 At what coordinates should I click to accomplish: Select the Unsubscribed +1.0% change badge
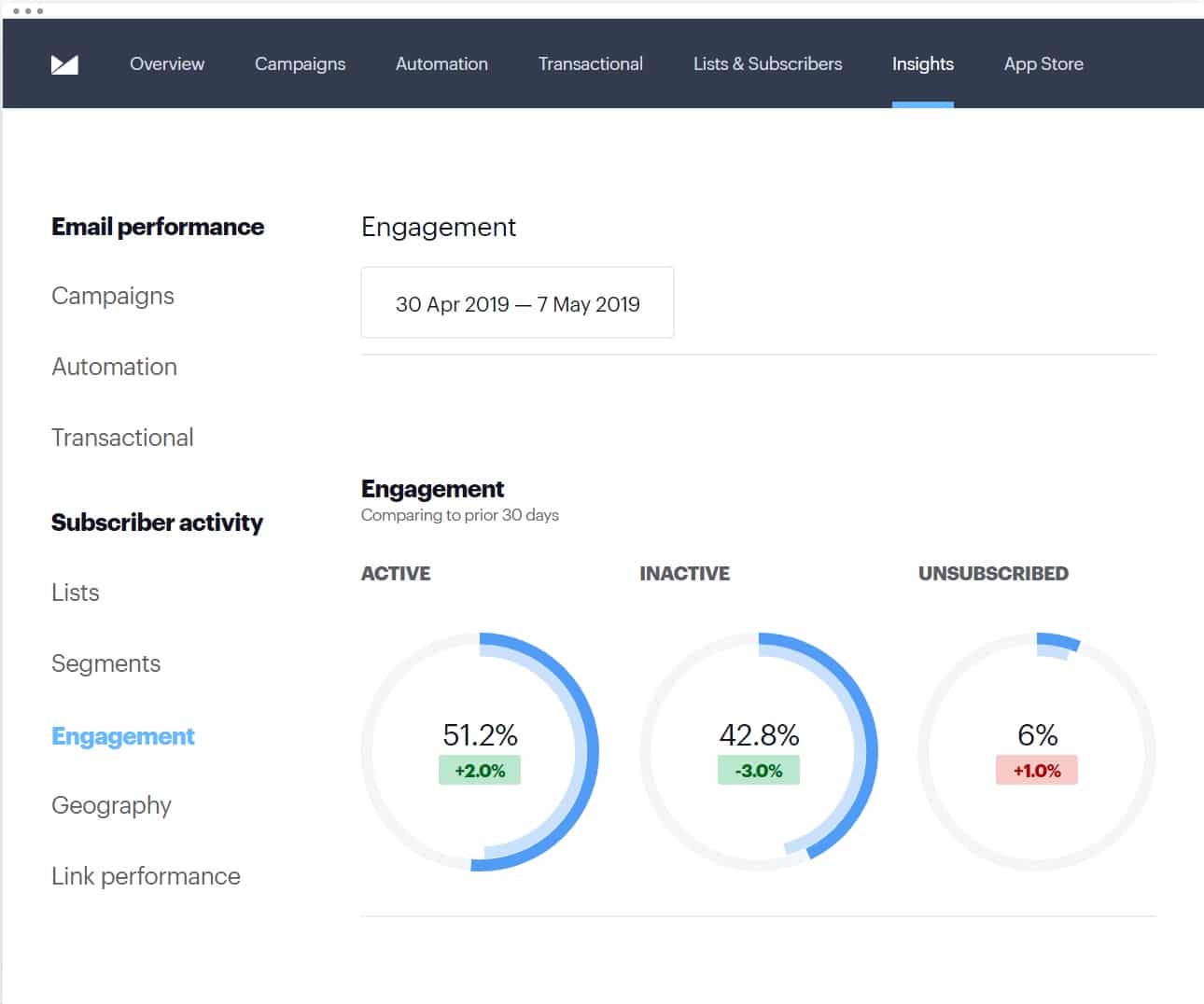point(1036,771)
